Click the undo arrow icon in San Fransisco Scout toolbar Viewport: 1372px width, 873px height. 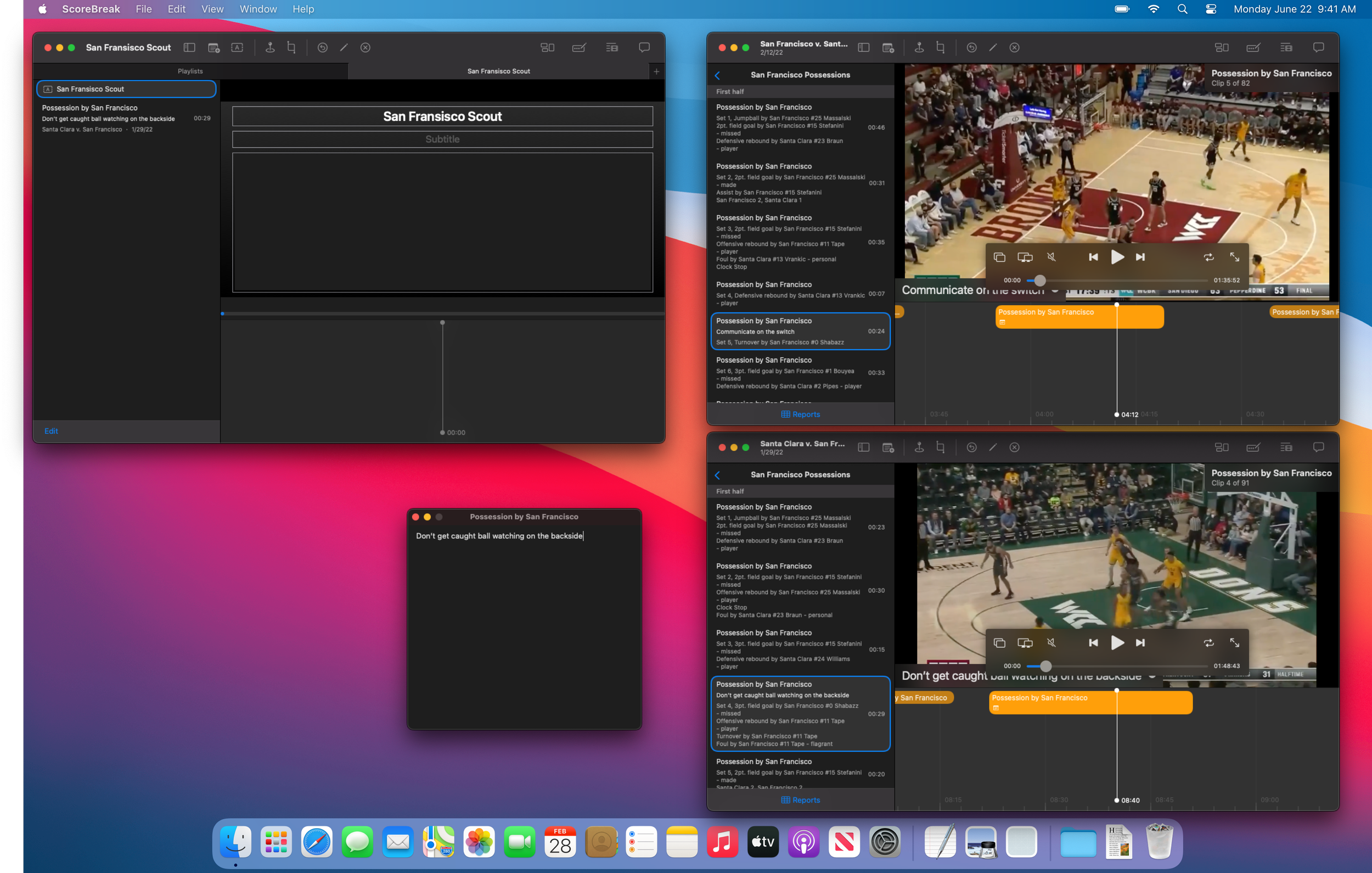323,48
